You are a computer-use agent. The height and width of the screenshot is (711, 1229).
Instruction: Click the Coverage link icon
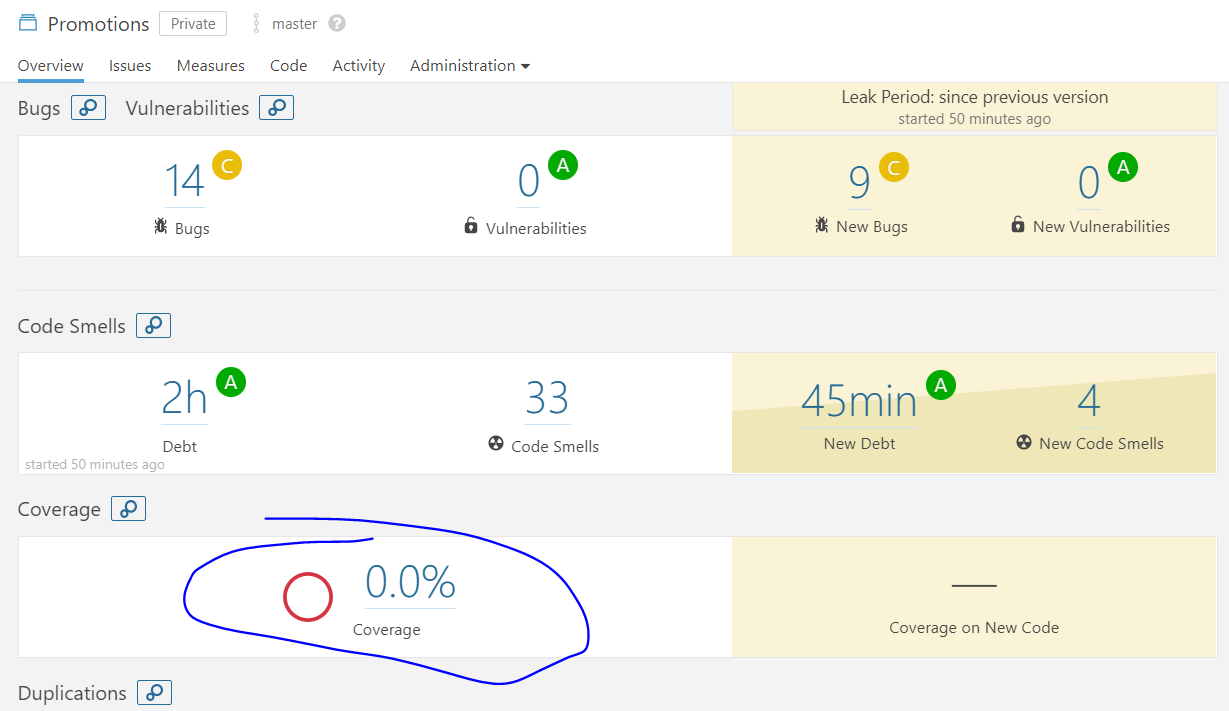128,508
